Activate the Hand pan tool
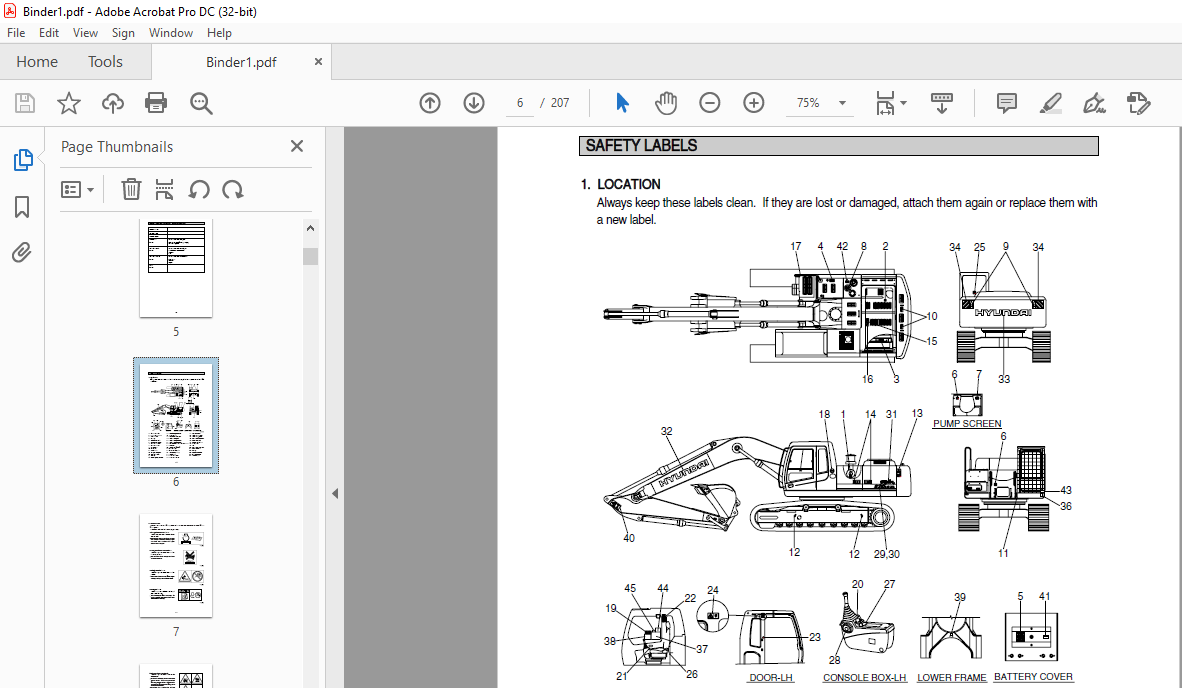The height and width of the screenshot is (688, 1182). click(x=666, y=103)
